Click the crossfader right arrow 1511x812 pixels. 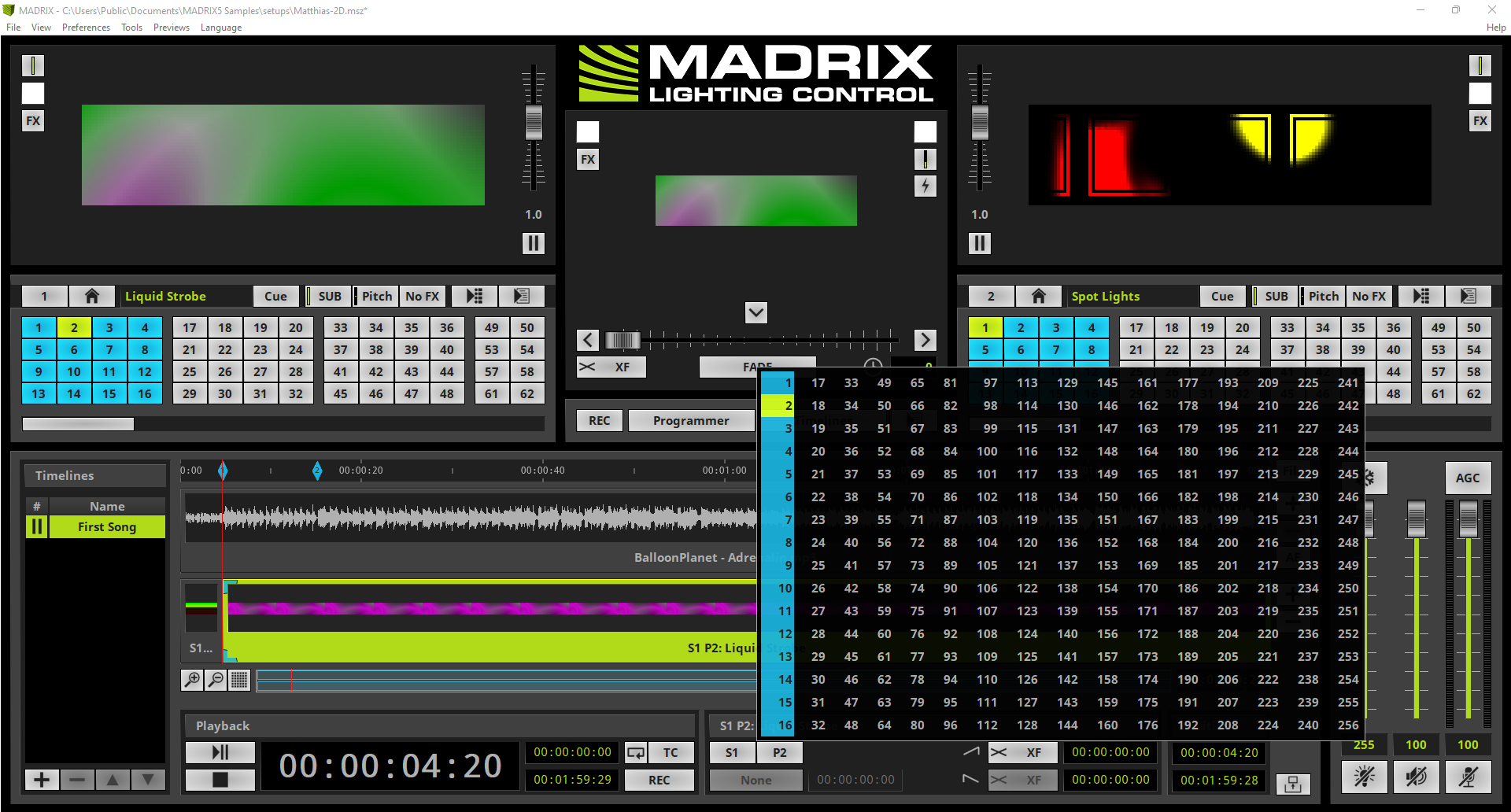coord(925,340)
